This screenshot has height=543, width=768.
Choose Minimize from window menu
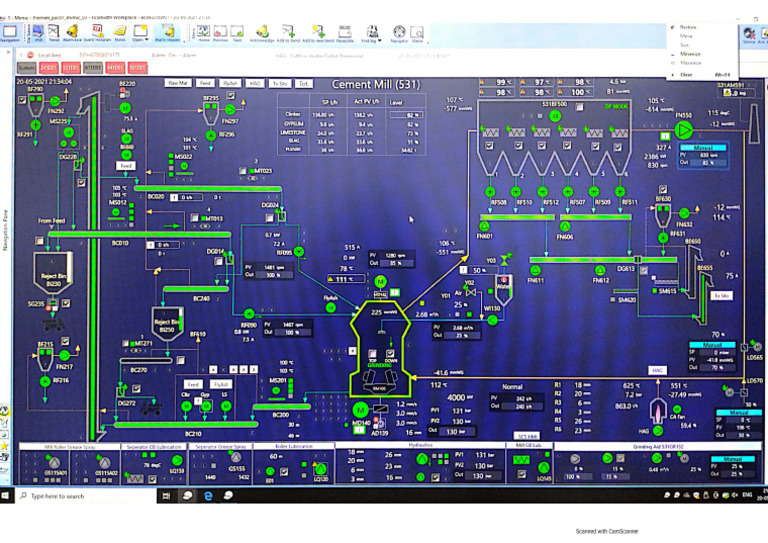690,54
